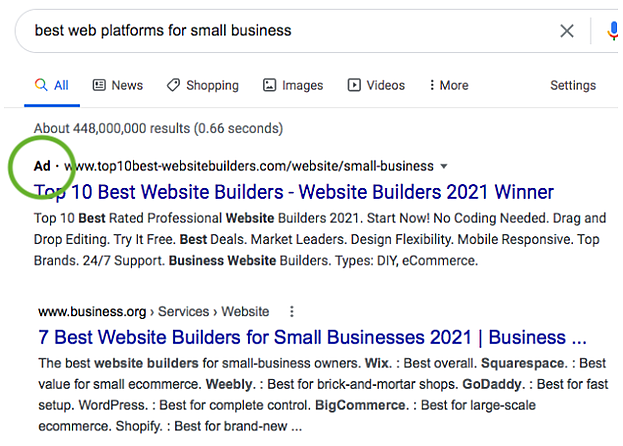
Task: Open Images results via the picture icon
Action: click(269, 85)
